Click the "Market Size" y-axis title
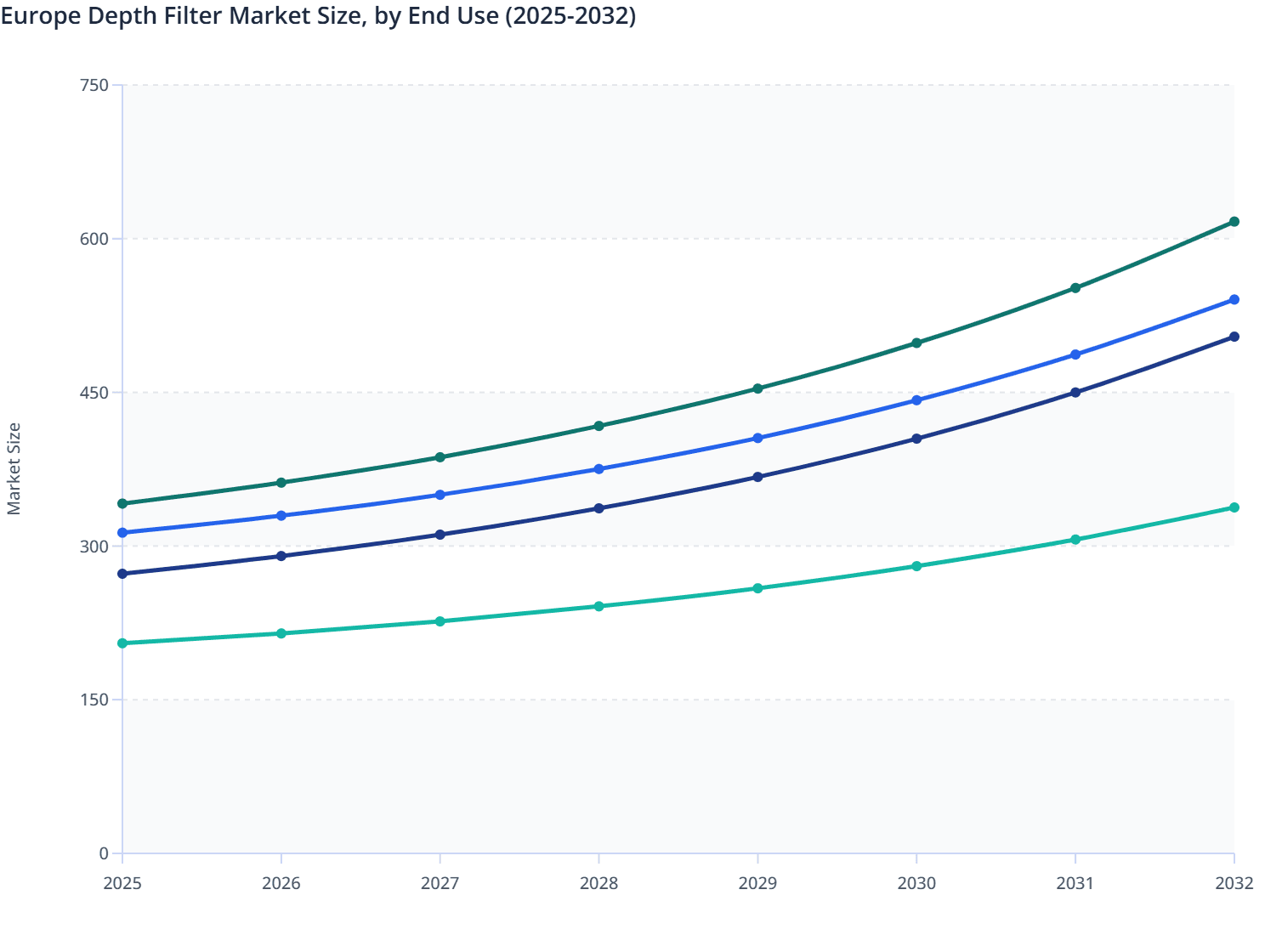The width and height of the screenshot is (1282, 952). coord(14,468)
